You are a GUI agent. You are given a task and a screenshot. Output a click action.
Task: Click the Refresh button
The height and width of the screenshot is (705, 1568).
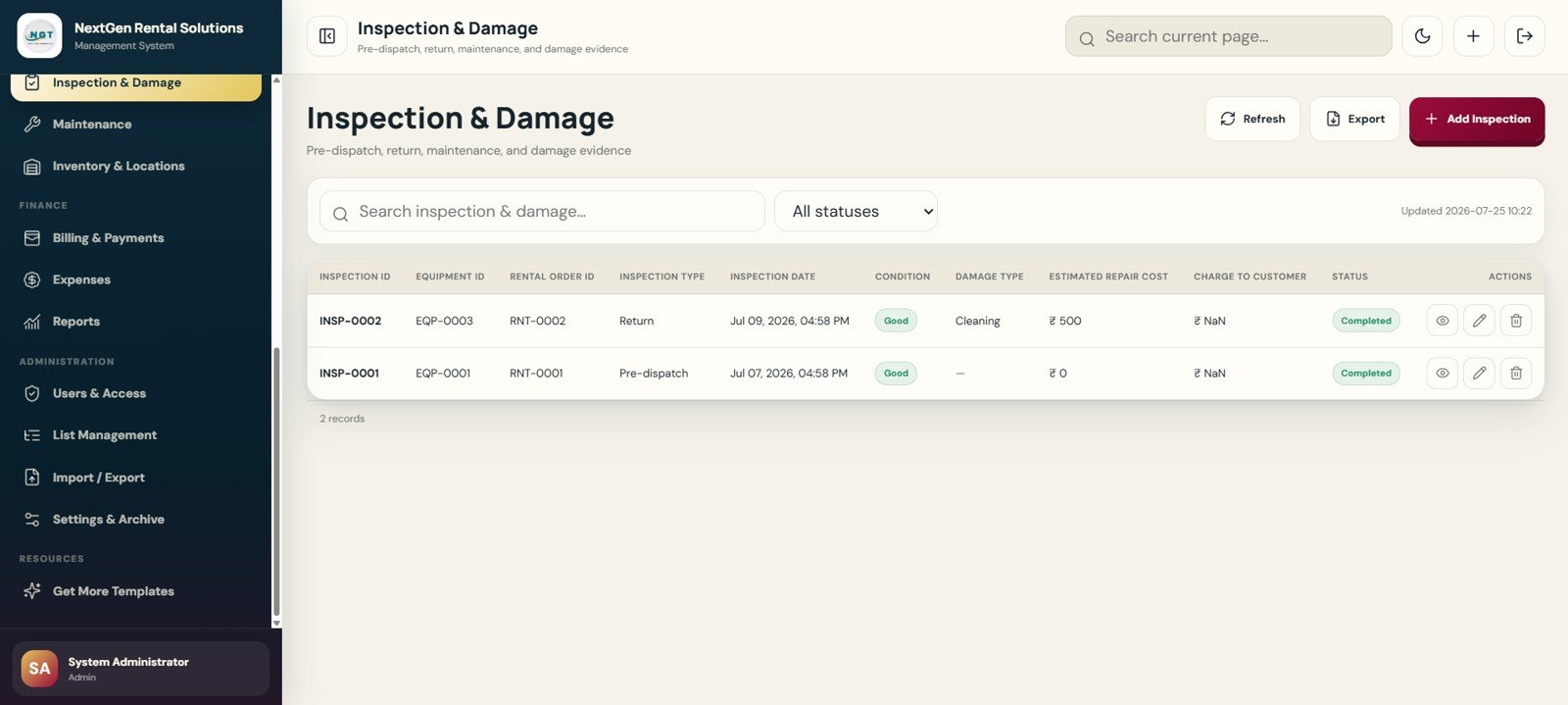[1252, 119]
